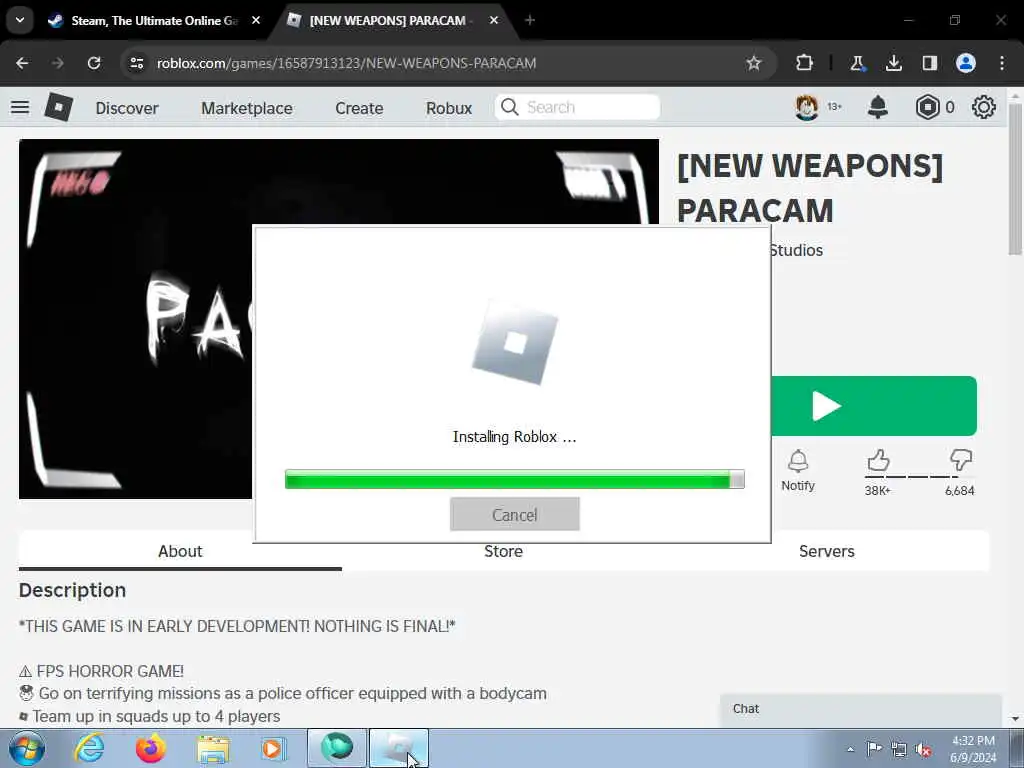Open Chrome three-dot menu

1002,63
